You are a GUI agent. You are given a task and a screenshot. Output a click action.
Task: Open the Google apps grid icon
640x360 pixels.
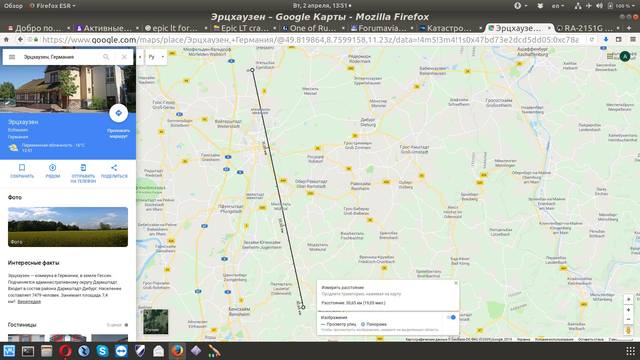tap(611, 56)
